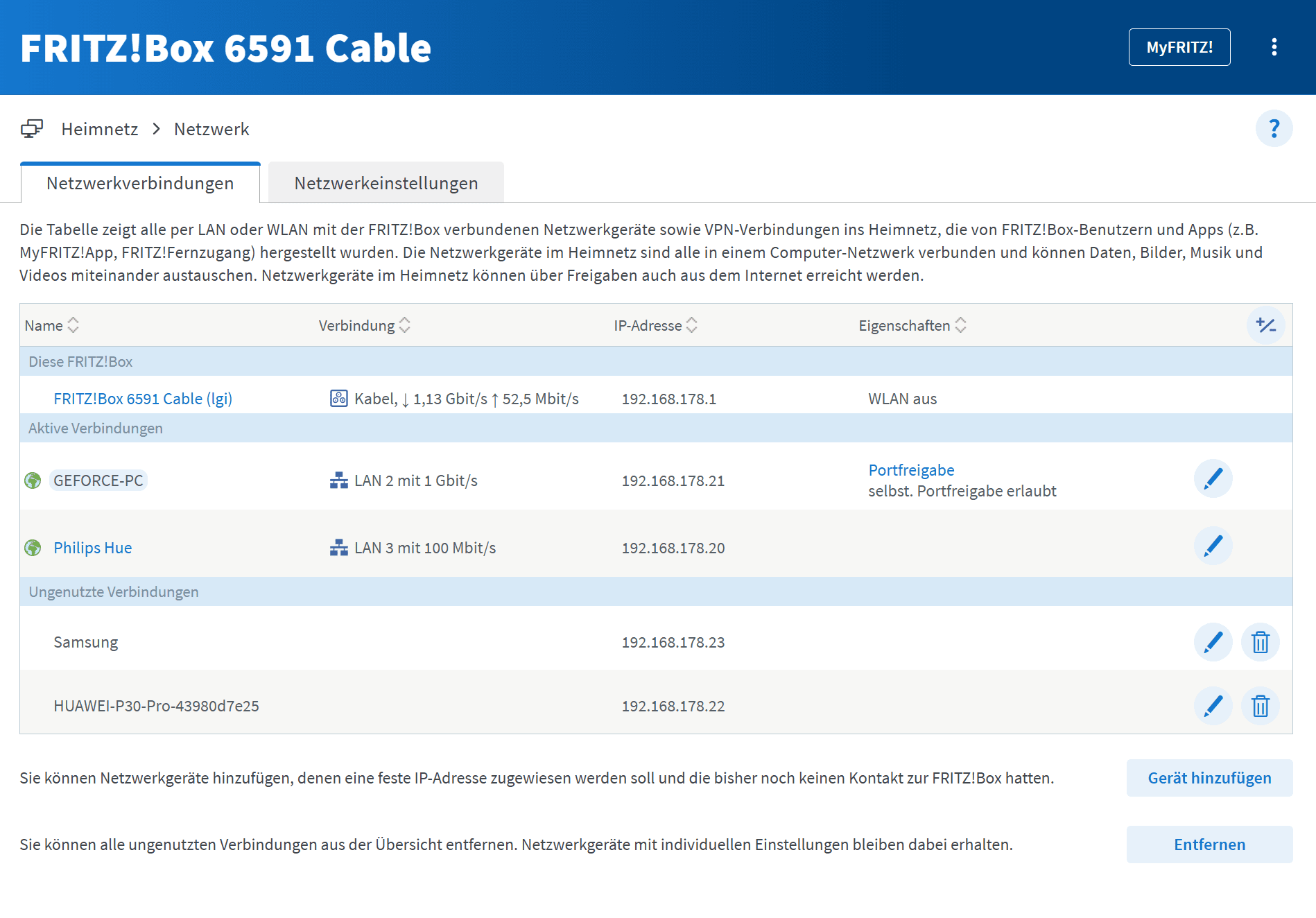Image resolution: width=1316 pixels, height=918 pixels.
Task: Select the Netzwerkverbindungen tab
Action: 140,183
